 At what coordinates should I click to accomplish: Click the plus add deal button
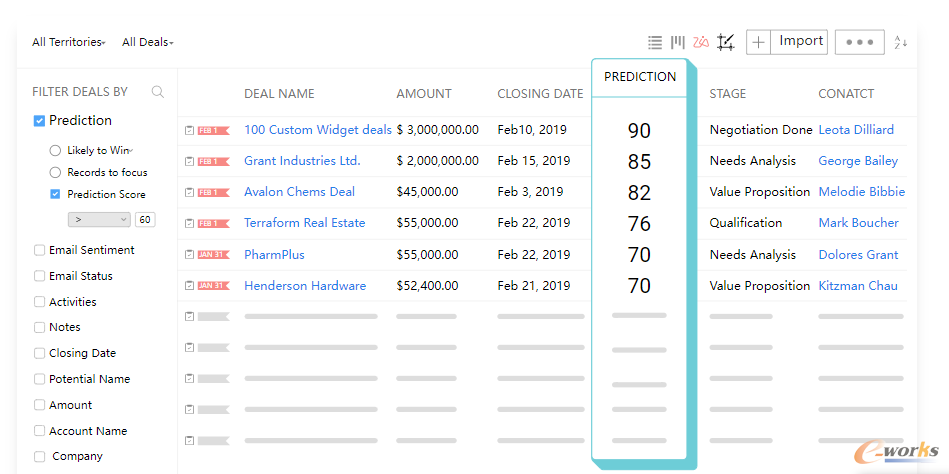click(759, 42)
